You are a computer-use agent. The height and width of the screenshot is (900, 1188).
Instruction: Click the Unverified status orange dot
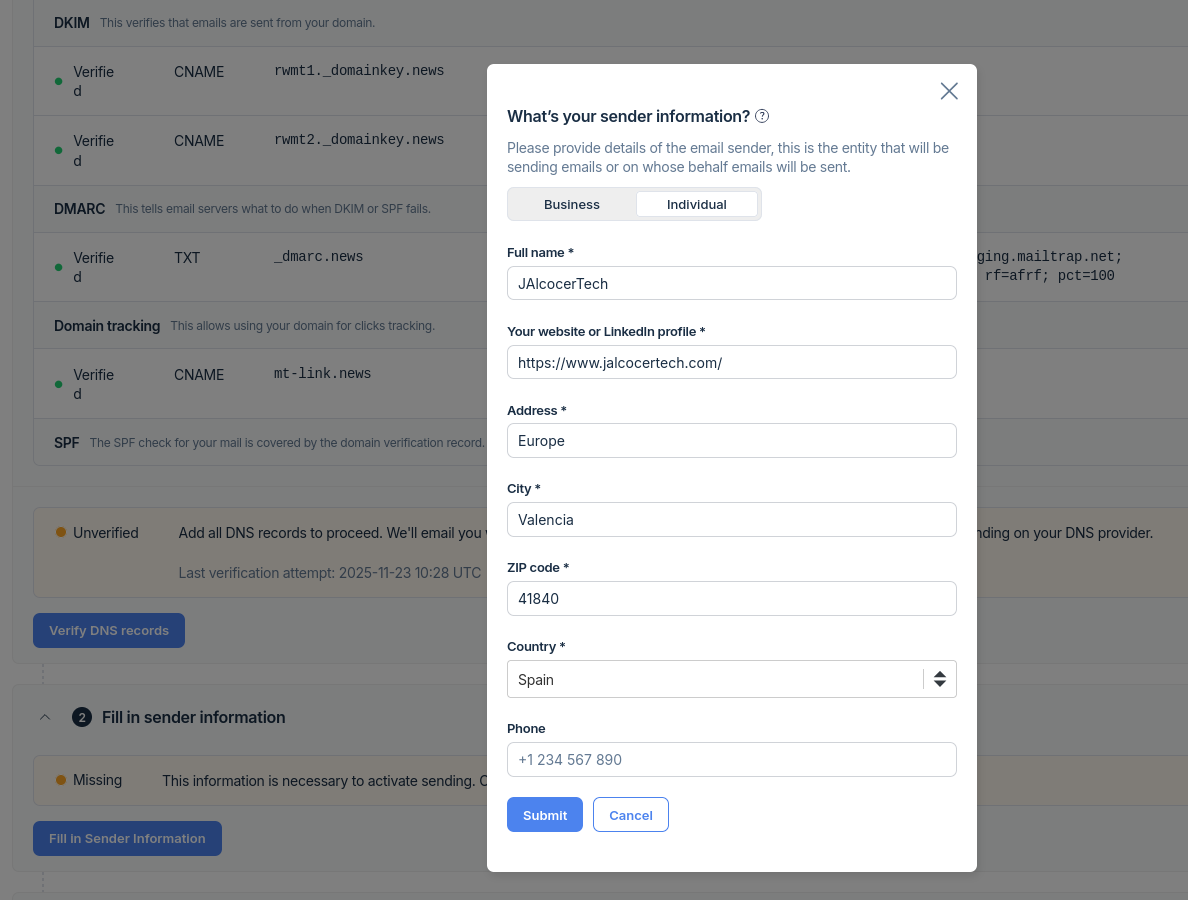pos(61,533)
